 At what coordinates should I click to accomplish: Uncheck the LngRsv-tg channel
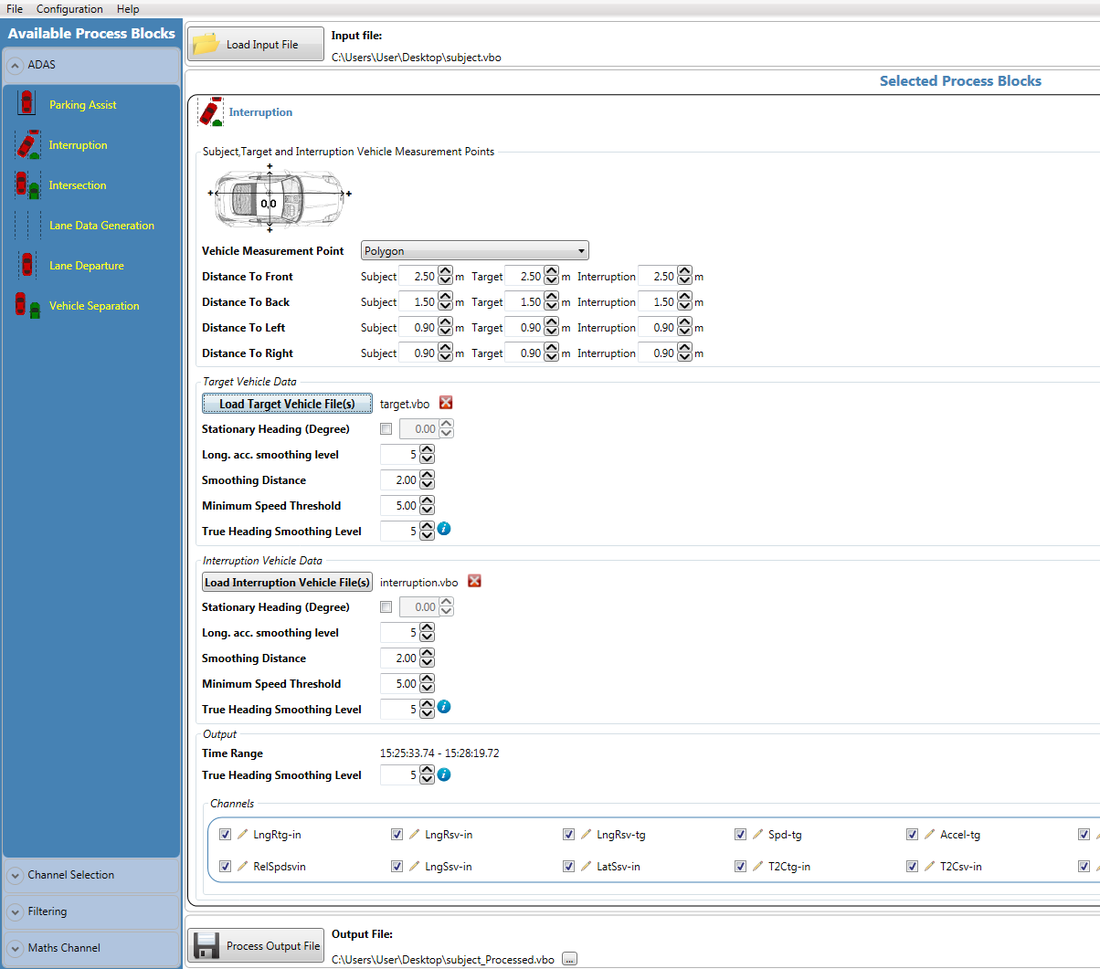[x=569, y=834]
